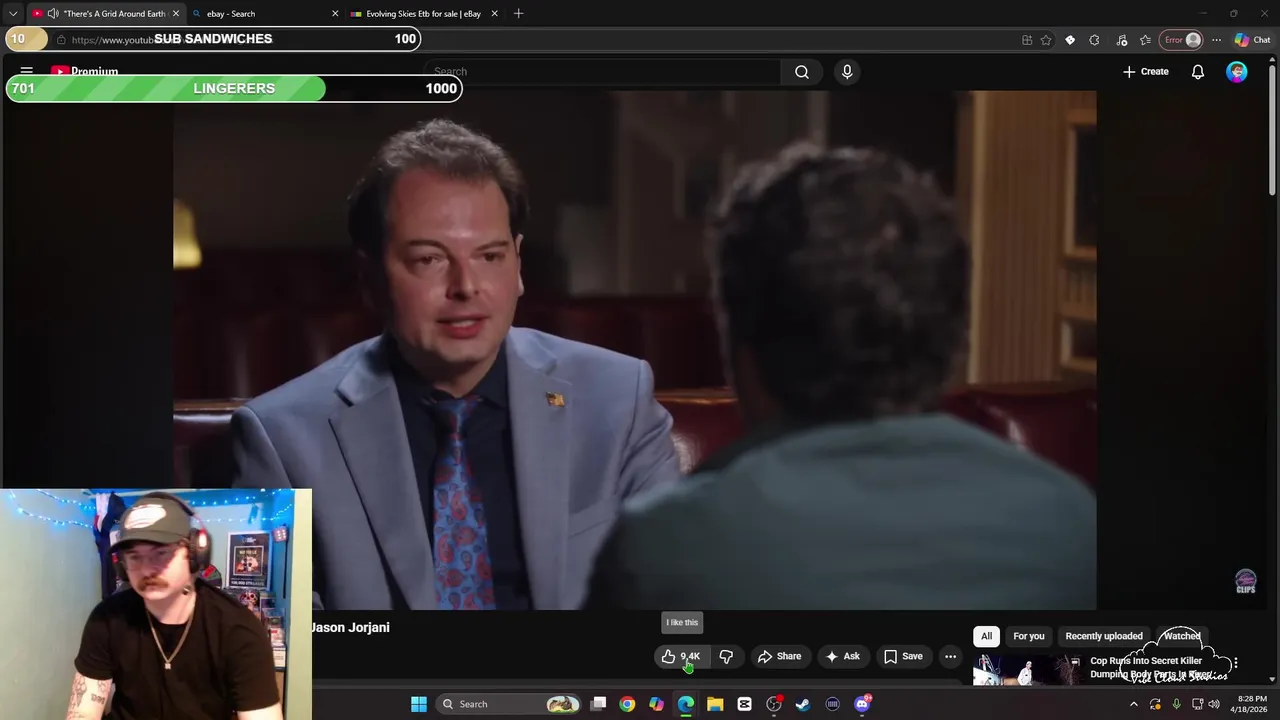This screenshot has height=720, width=1280.
Task: Select the For you filter chip
Action: pos(1028,636)
